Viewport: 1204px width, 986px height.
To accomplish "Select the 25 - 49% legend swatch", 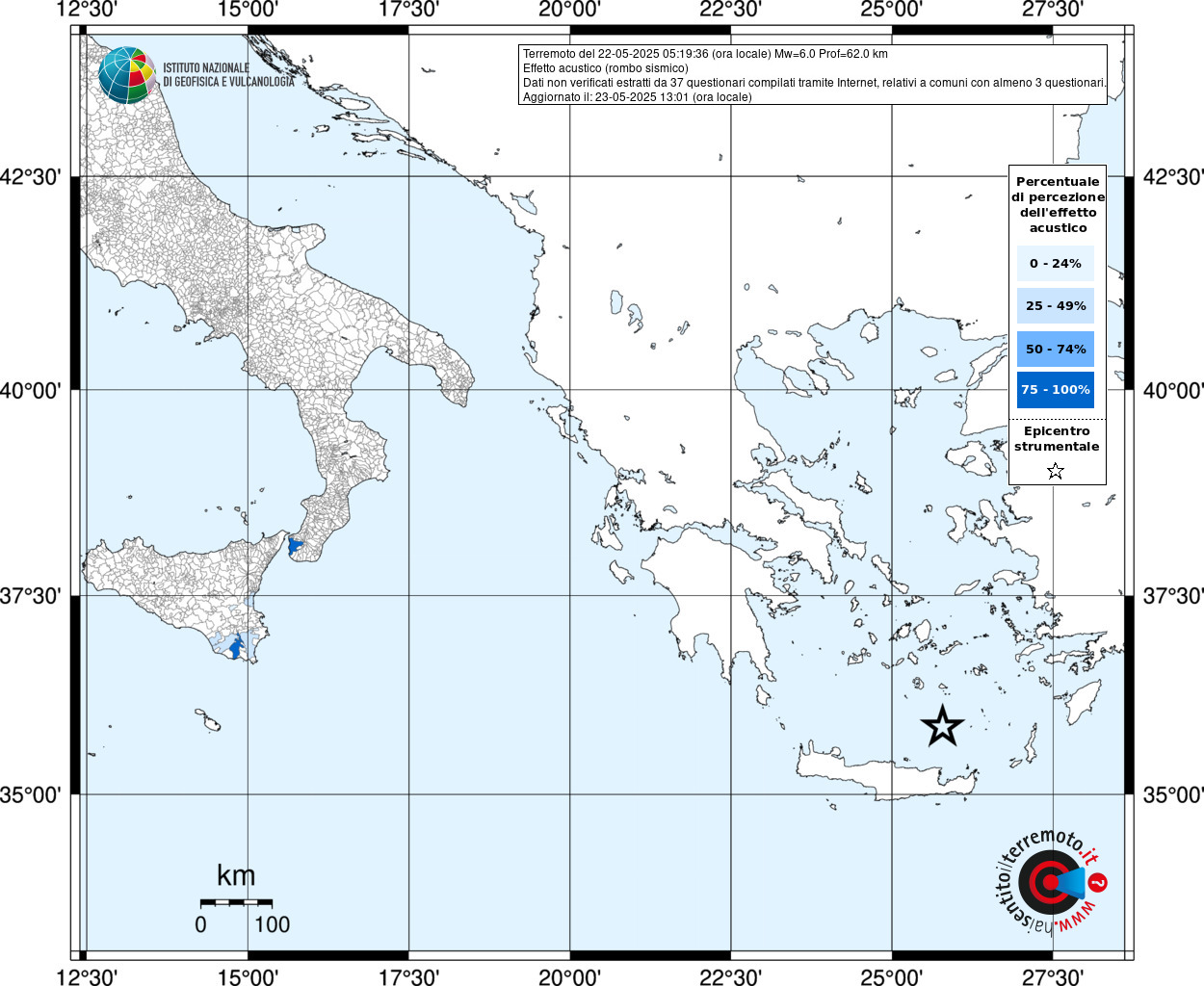I will coord(1055,305).
